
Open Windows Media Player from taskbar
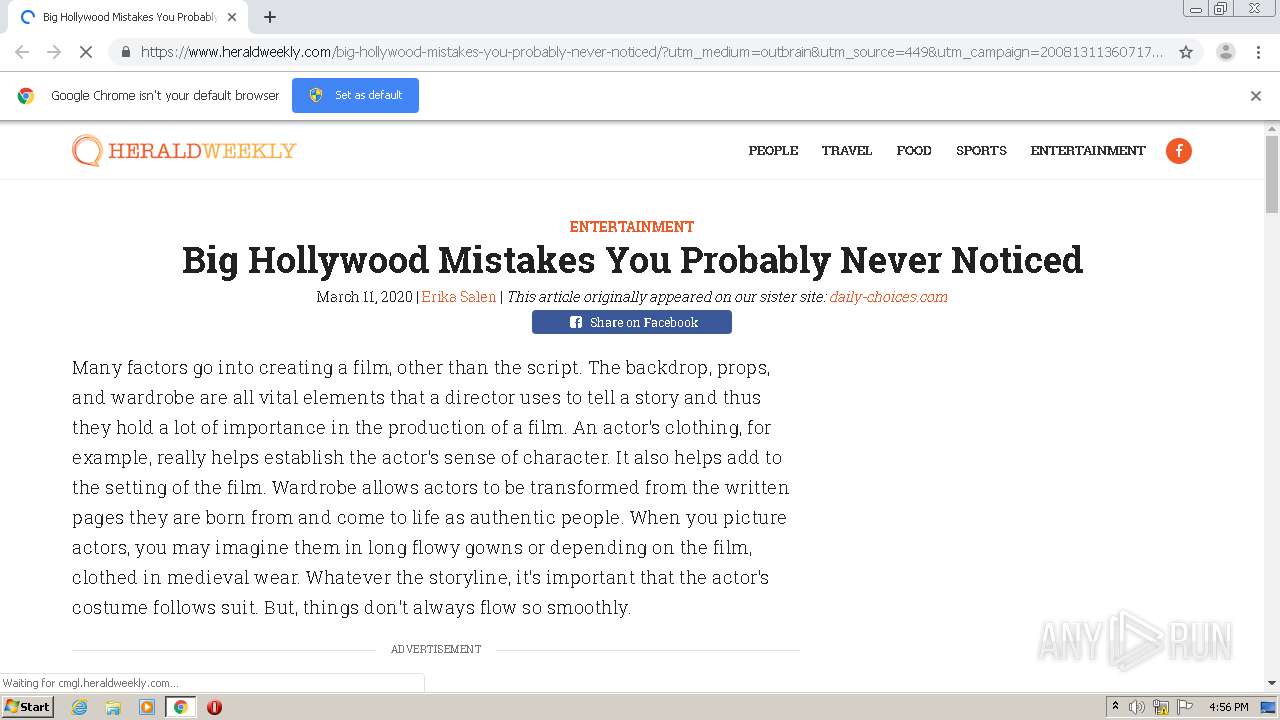click(x=147, y=707)
